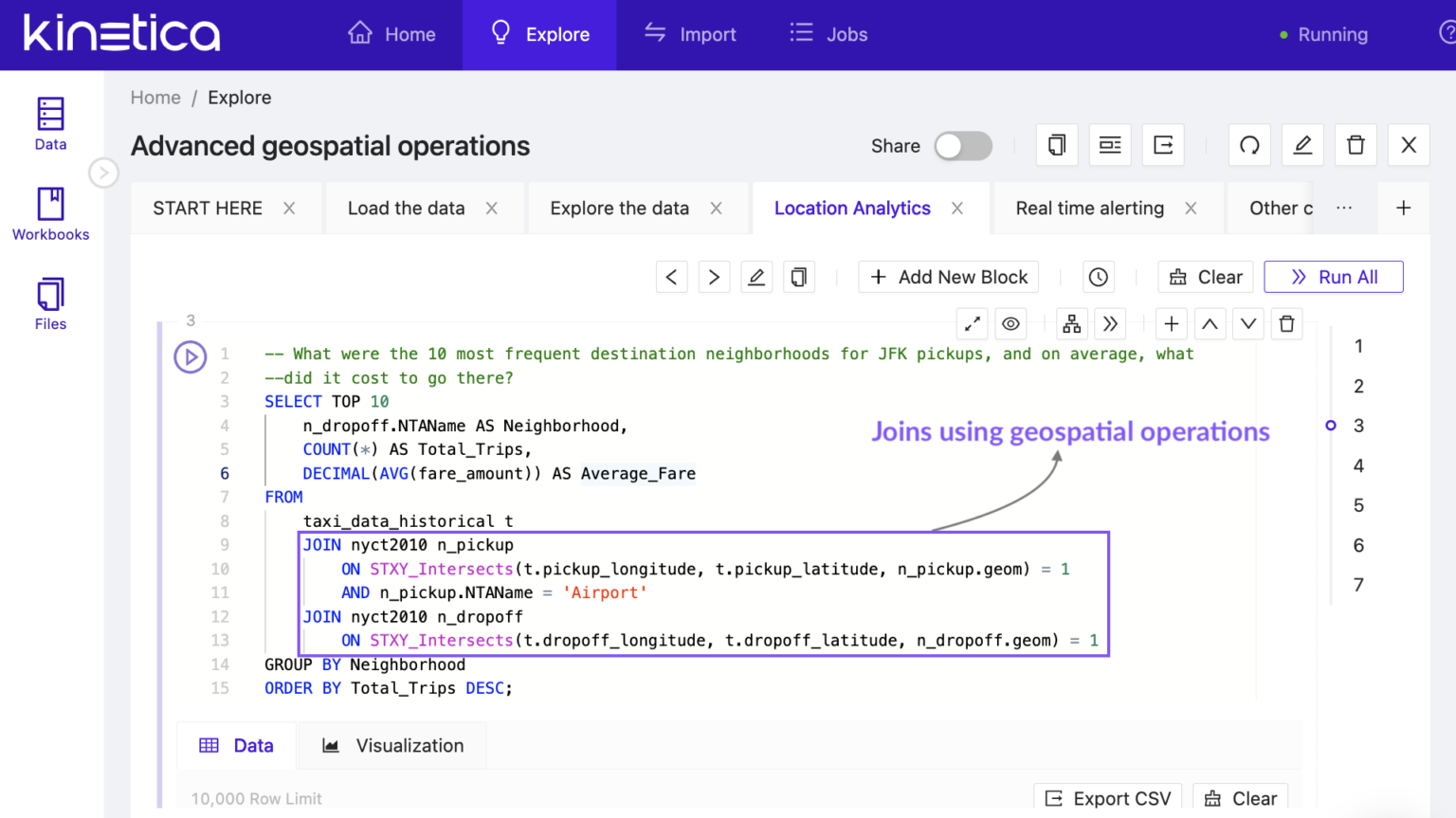1456x818 pixels.
Task: Click Export CSV for the results
Action: coord(1107,797)
